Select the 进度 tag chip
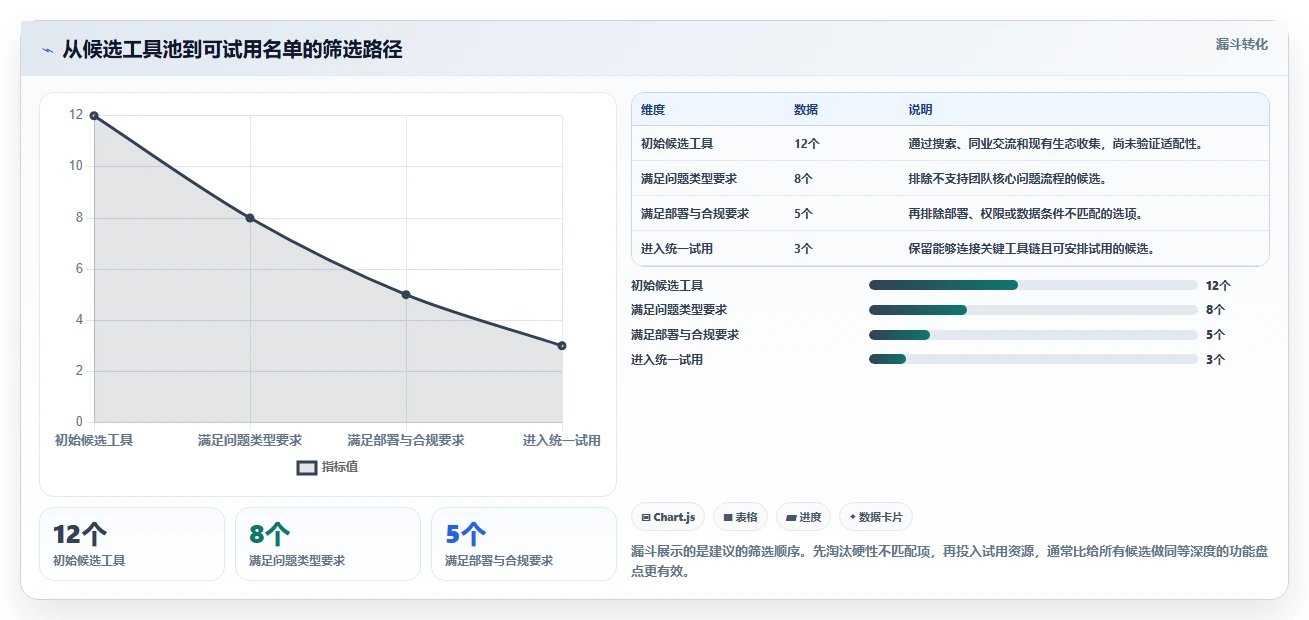Image resolution: width=1309 pixels, height=620 pixels. coord(804,517)
